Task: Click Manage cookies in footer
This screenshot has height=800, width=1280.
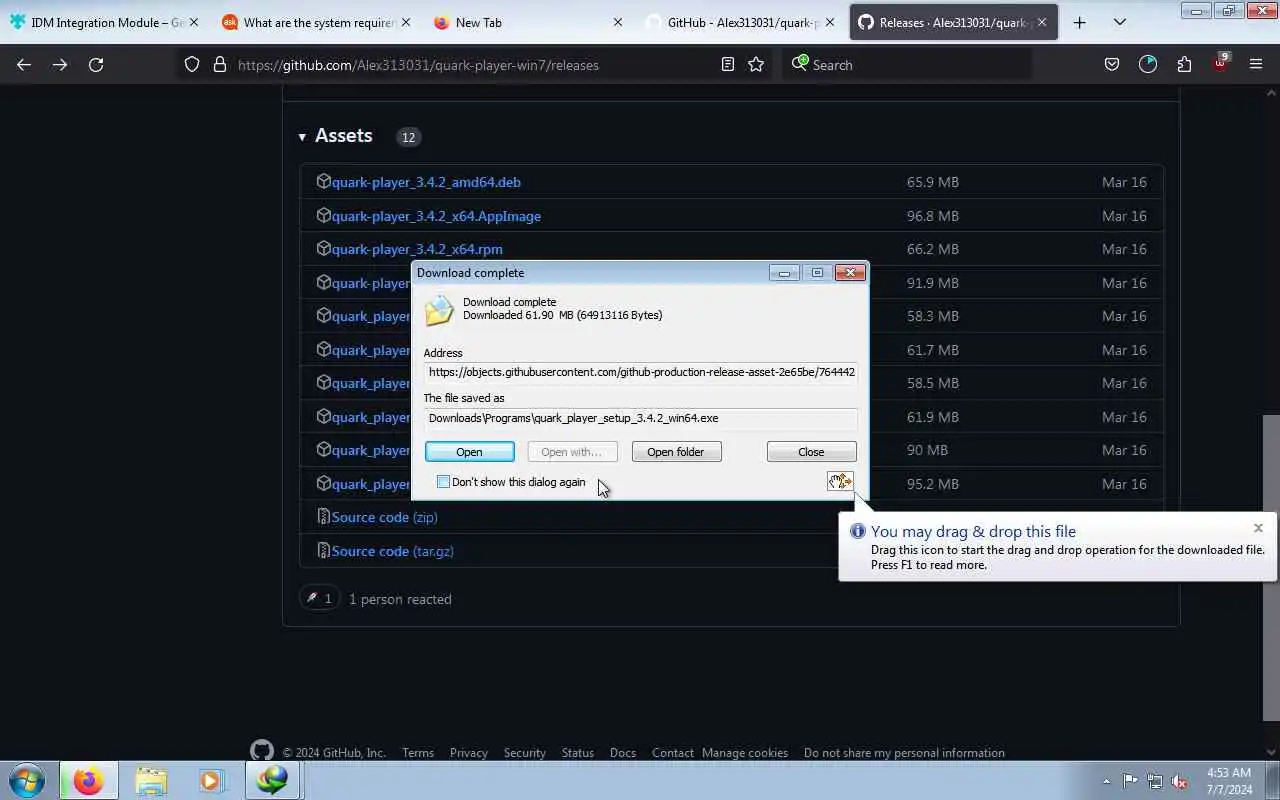Action: point(745,753)
